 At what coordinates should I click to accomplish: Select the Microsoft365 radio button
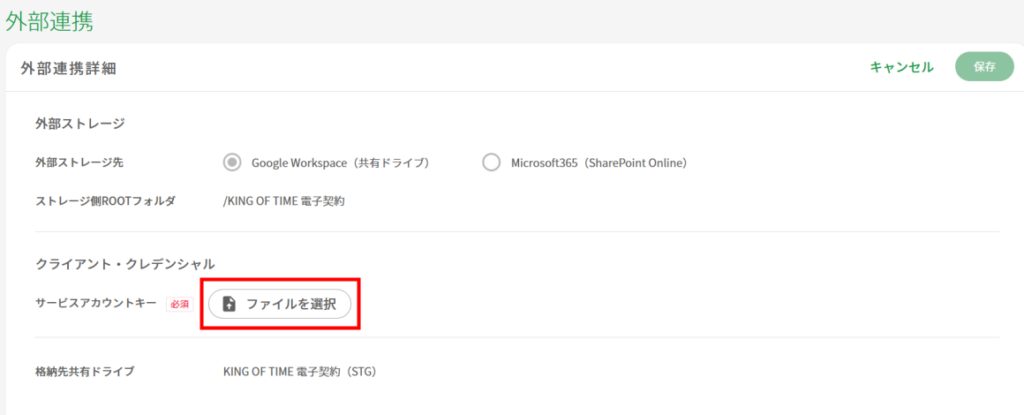[x=491, y=163]
